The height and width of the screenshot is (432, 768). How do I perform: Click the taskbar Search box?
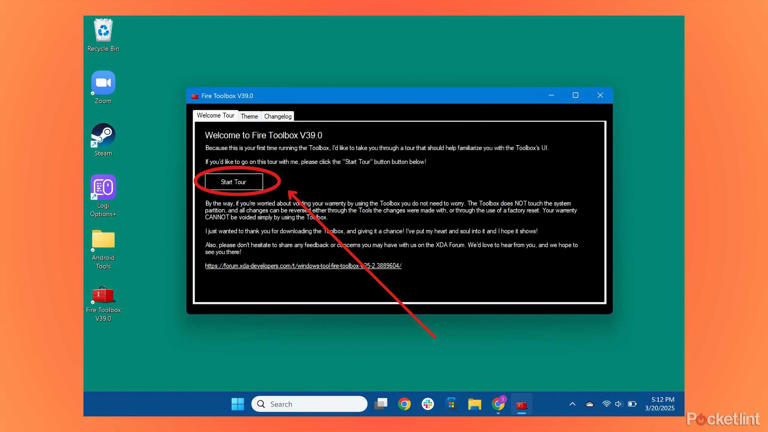[310, 404]
